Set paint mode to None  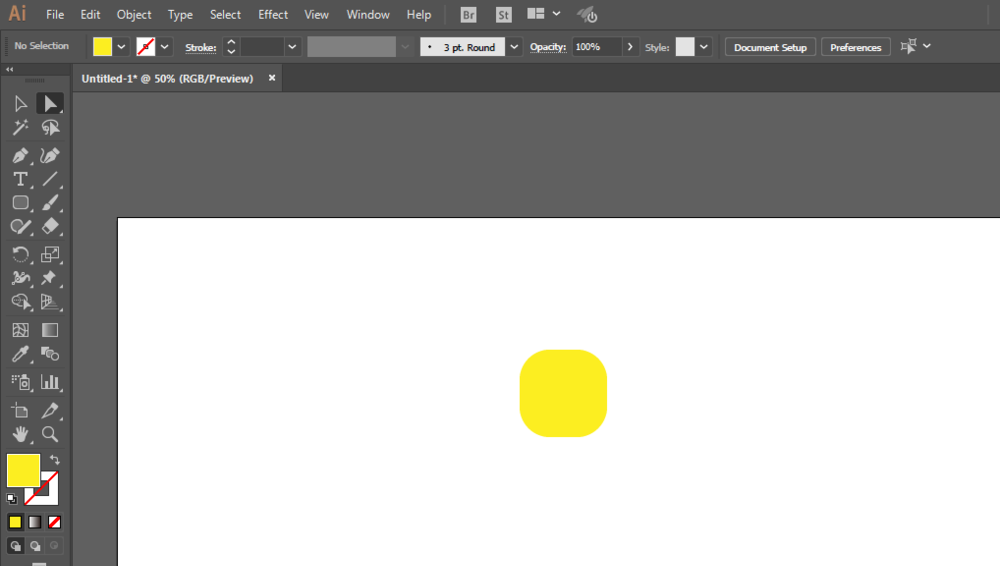pos(54,522)
